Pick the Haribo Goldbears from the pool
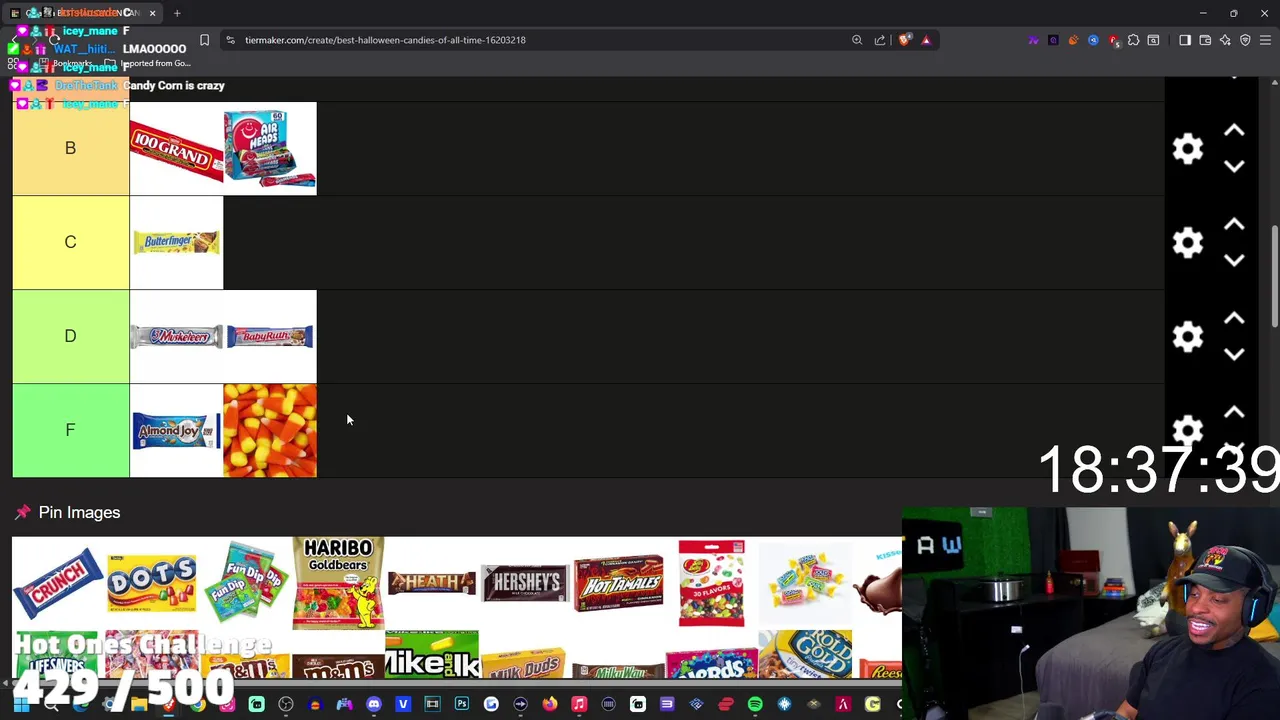Viewport: 1280px width, 720px height. coord(338,583)
